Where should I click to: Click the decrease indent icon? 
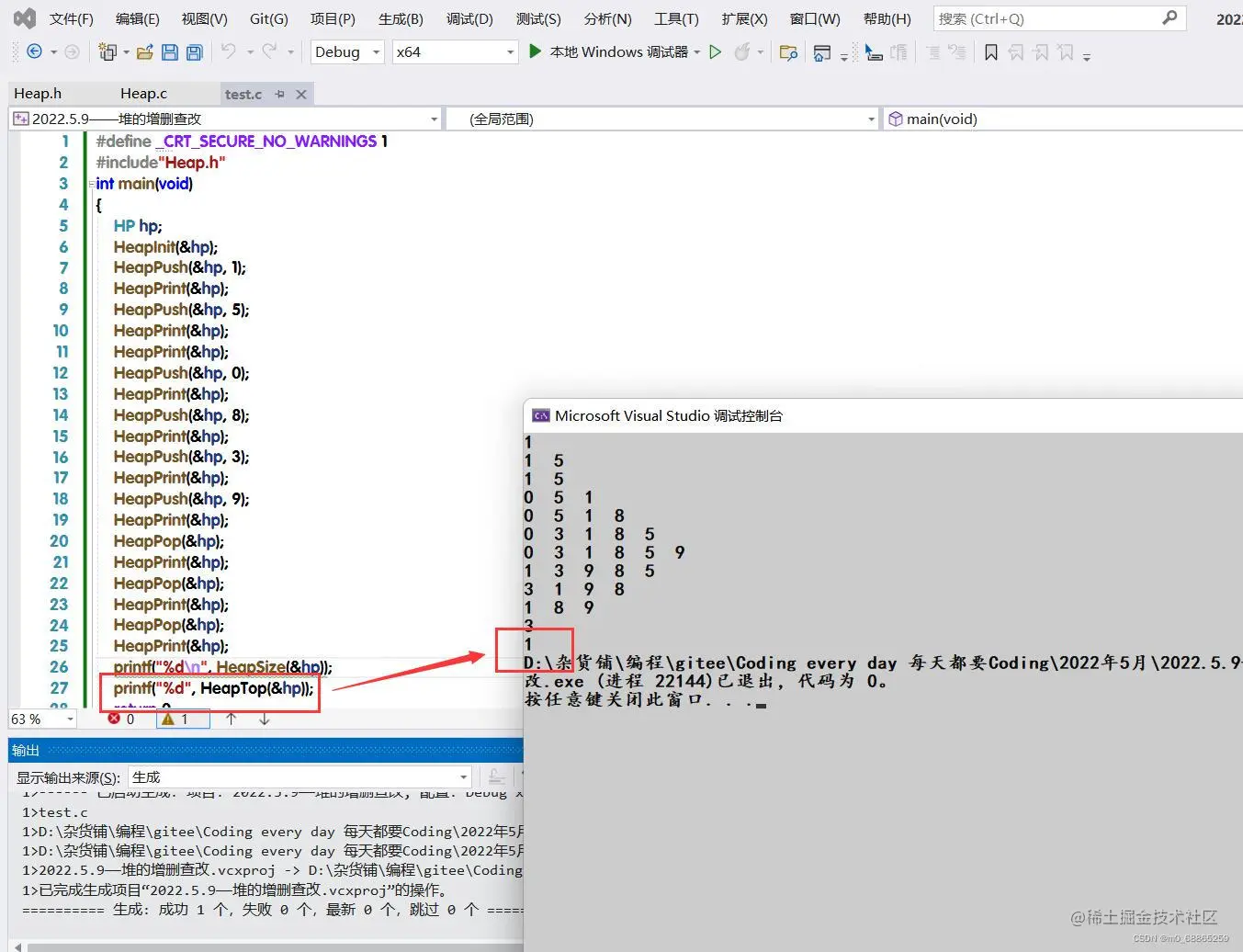coord(933,52)
